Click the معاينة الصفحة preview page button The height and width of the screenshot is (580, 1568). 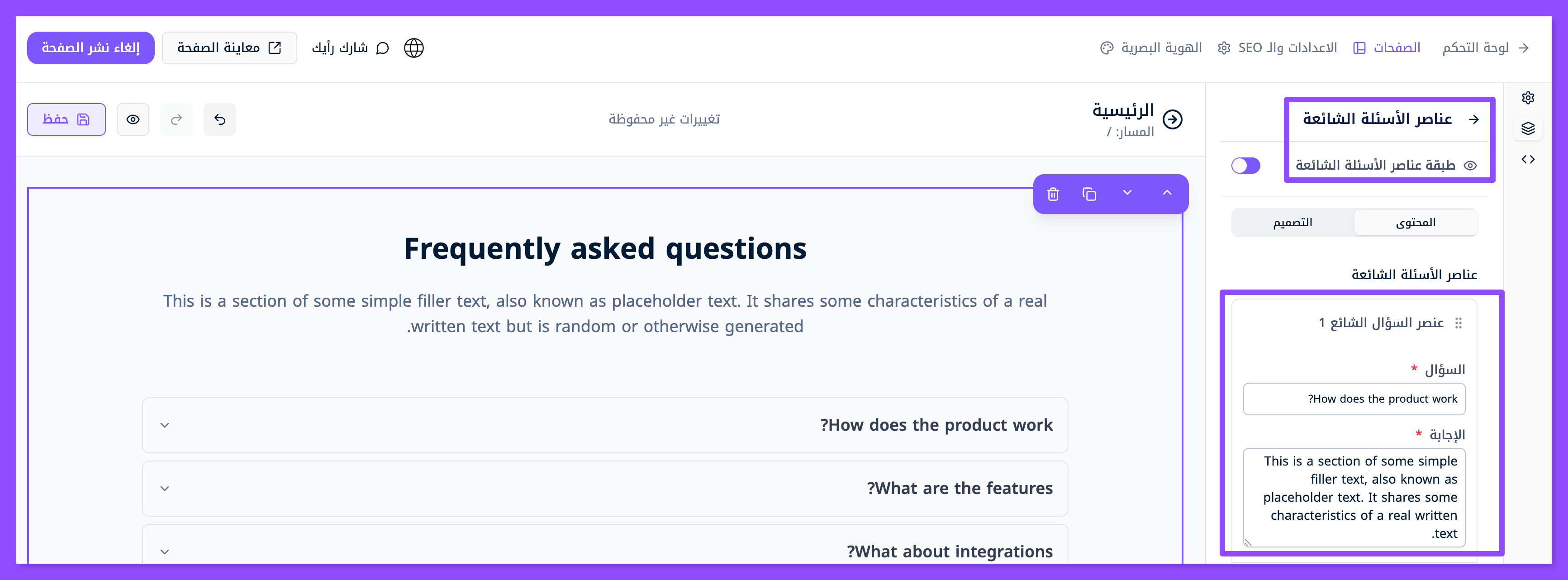(x=229, y=48)
